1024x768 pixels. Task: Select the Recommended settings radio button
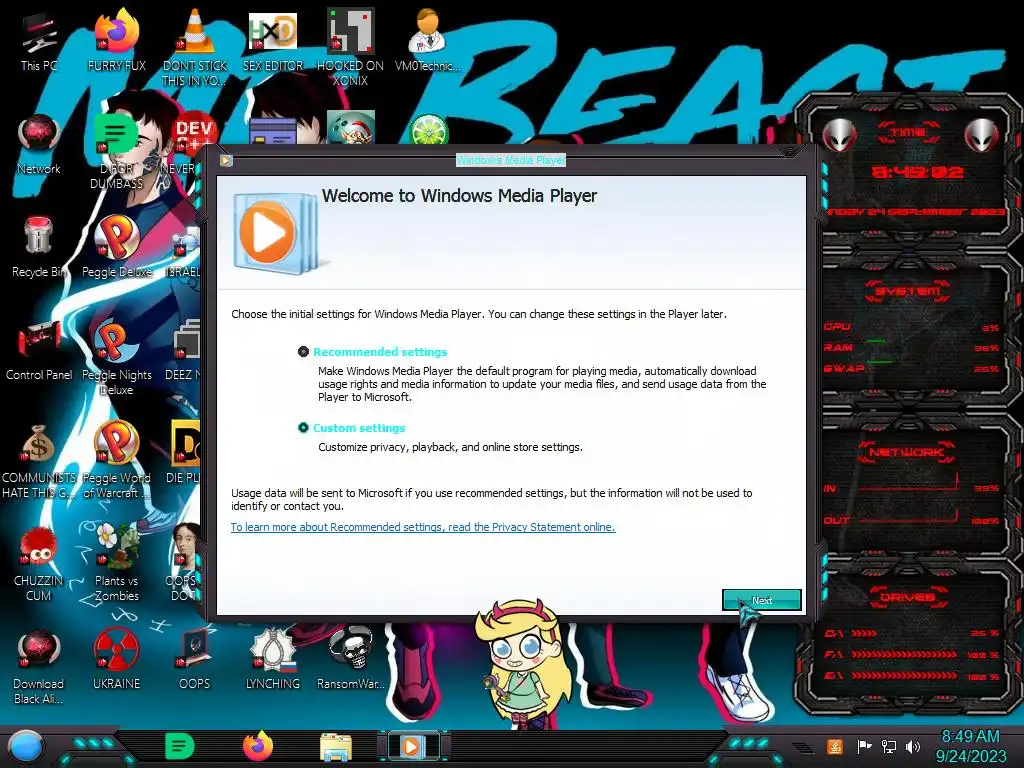click(x=303, y=351)
